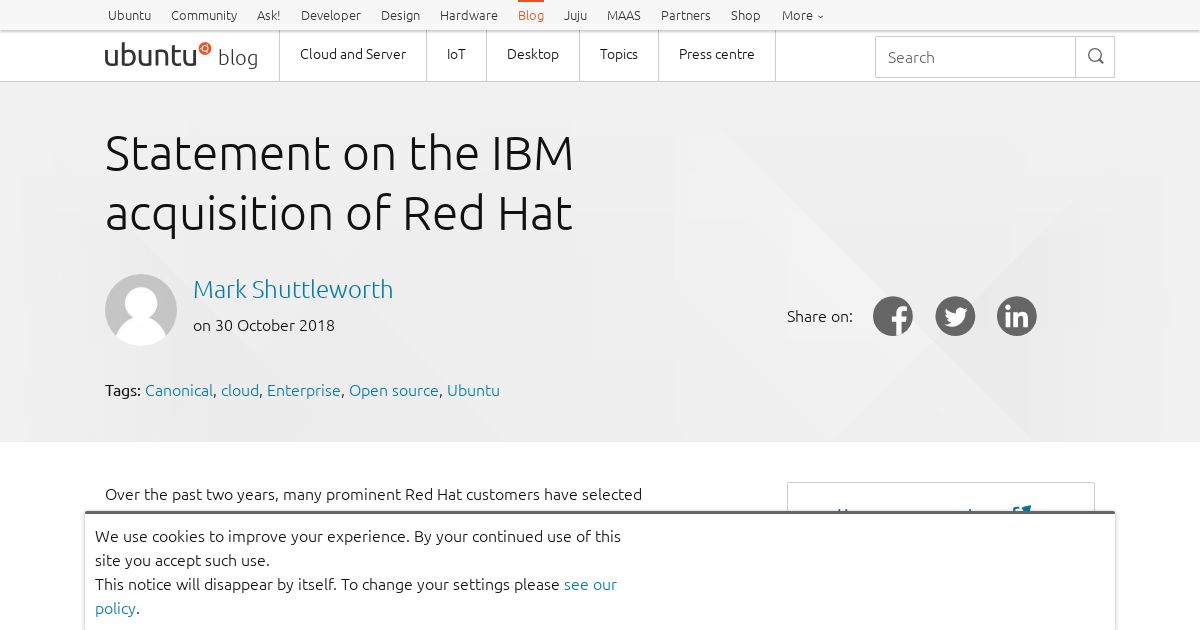Share the article on LinkedIn

pos(1017,316)
